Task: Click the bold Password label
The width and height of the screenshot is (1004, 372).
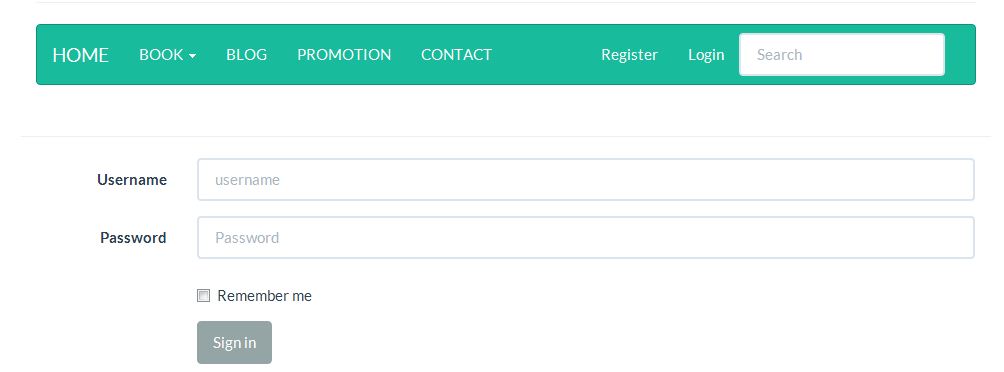Action: pos(133,238)
